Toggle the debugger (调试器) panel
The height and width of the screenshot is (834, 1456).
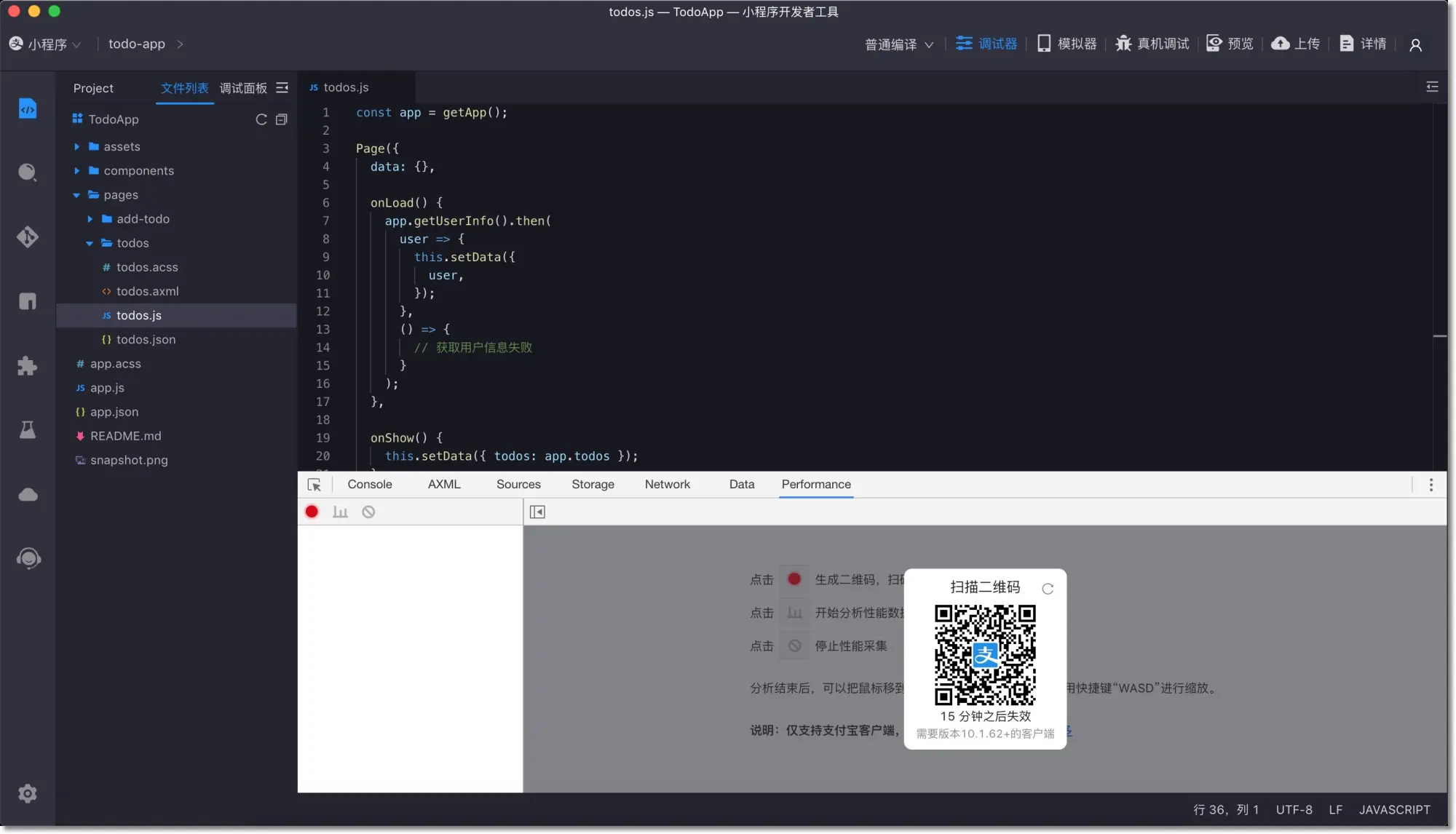point(986,44)
